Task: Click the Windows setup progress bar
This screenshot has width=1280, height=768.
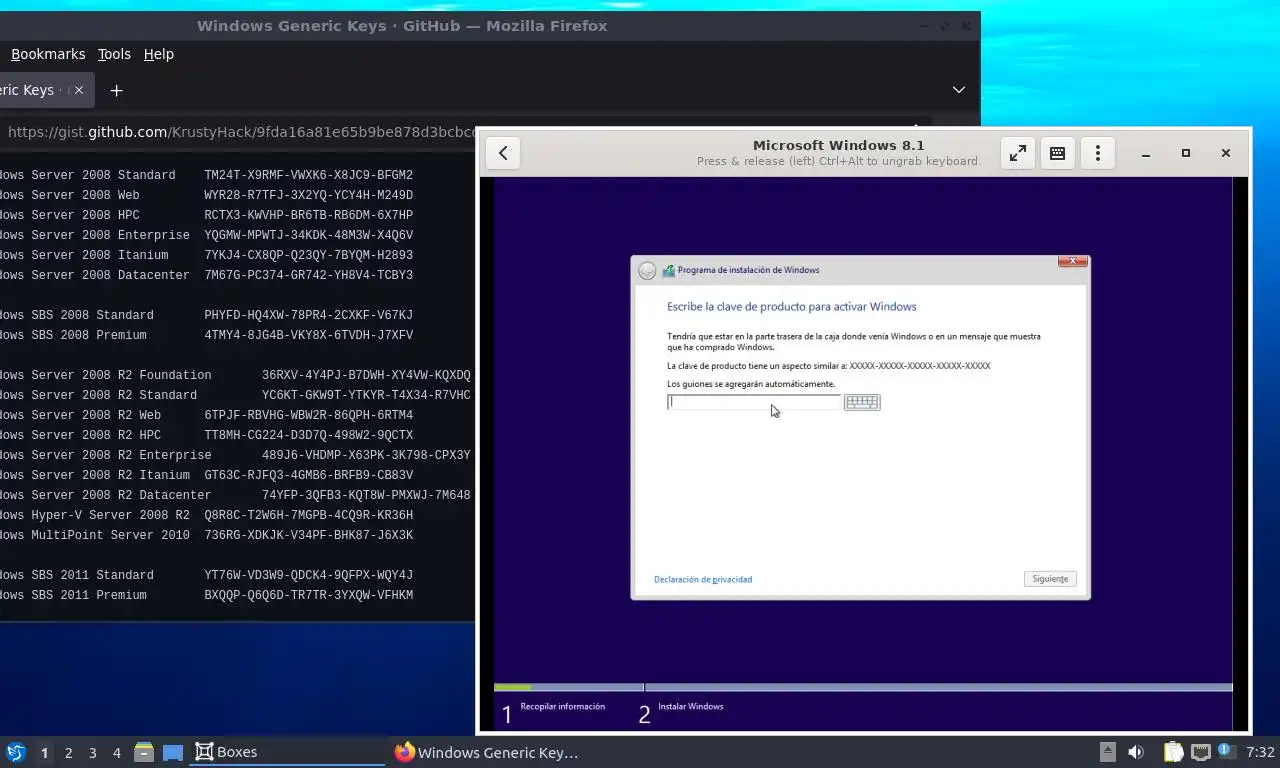Action: (x=863, y=687)
